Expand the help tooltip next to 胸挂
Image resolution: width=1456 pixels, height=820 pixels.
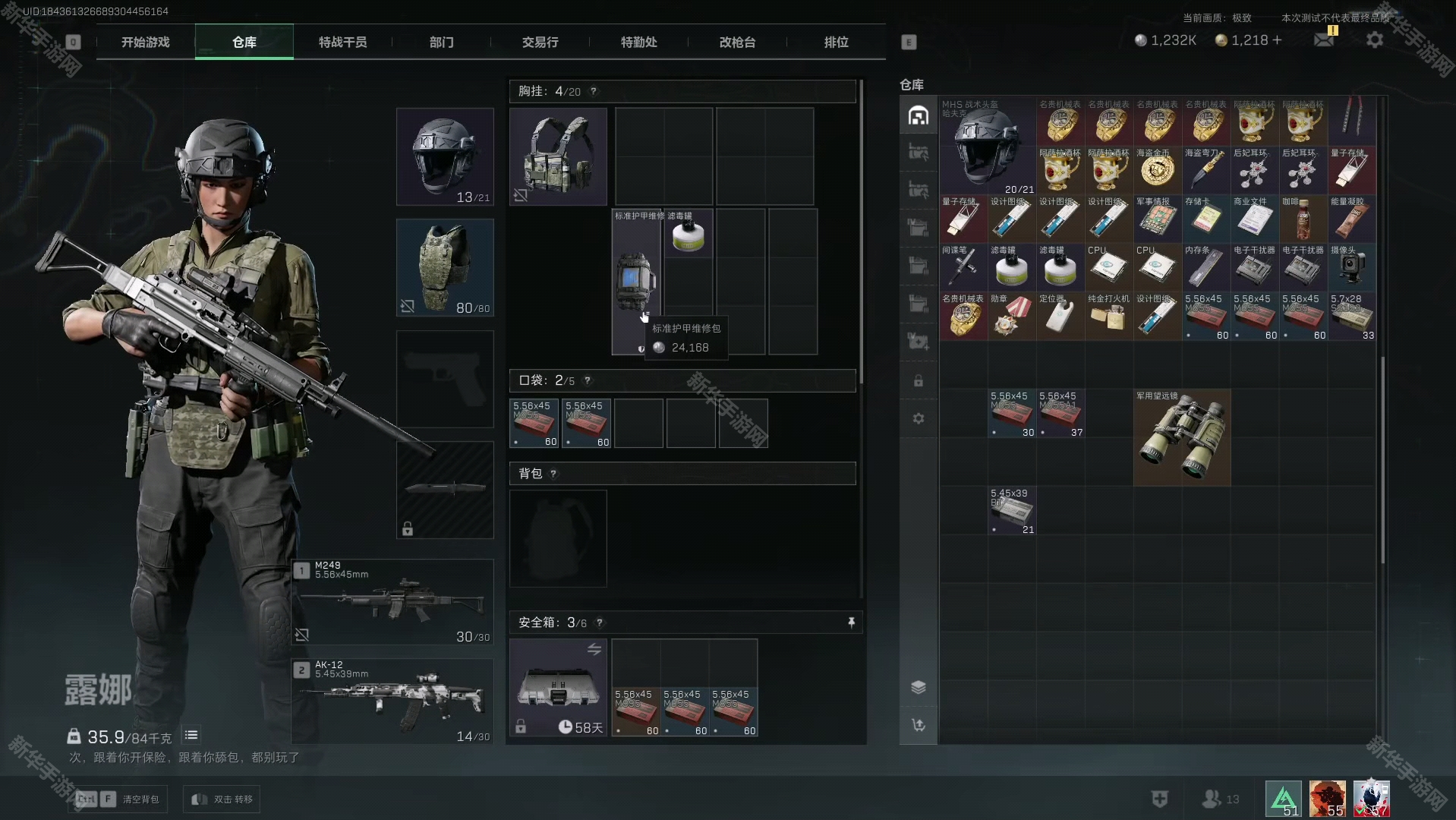pos(594,91)
